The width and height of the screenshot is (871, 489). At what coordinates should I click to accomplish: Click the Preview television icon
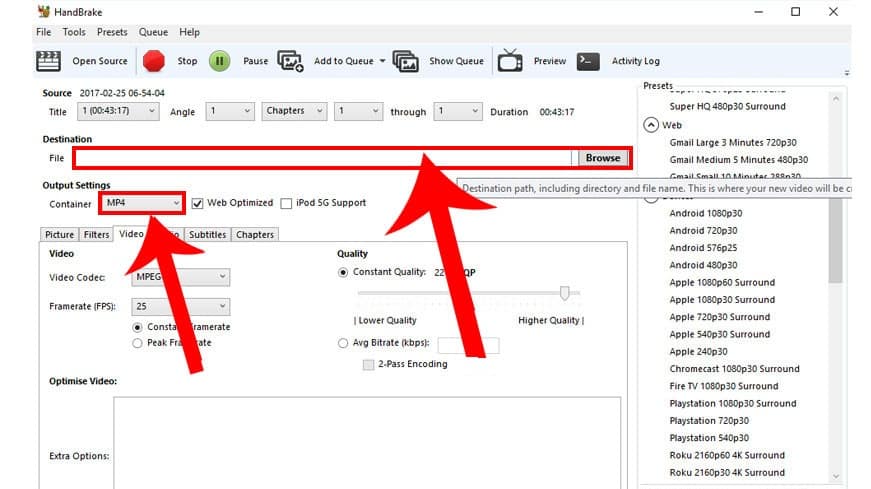point(509,61)
